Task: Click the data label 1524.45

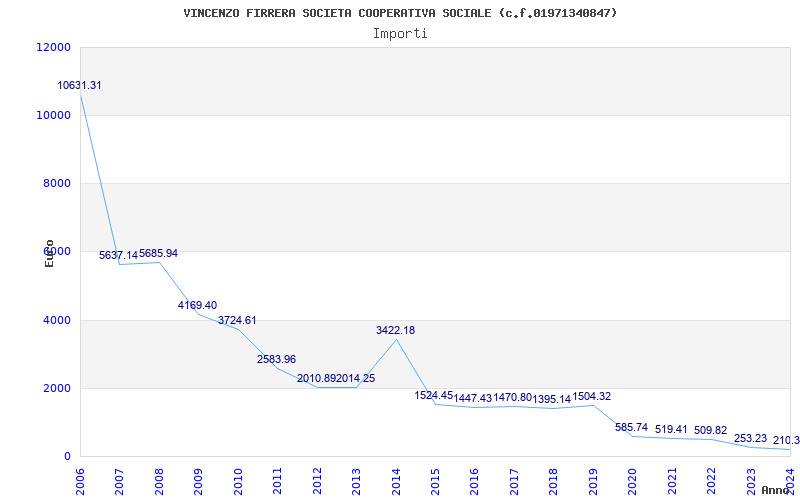Action: coord(434,395)
